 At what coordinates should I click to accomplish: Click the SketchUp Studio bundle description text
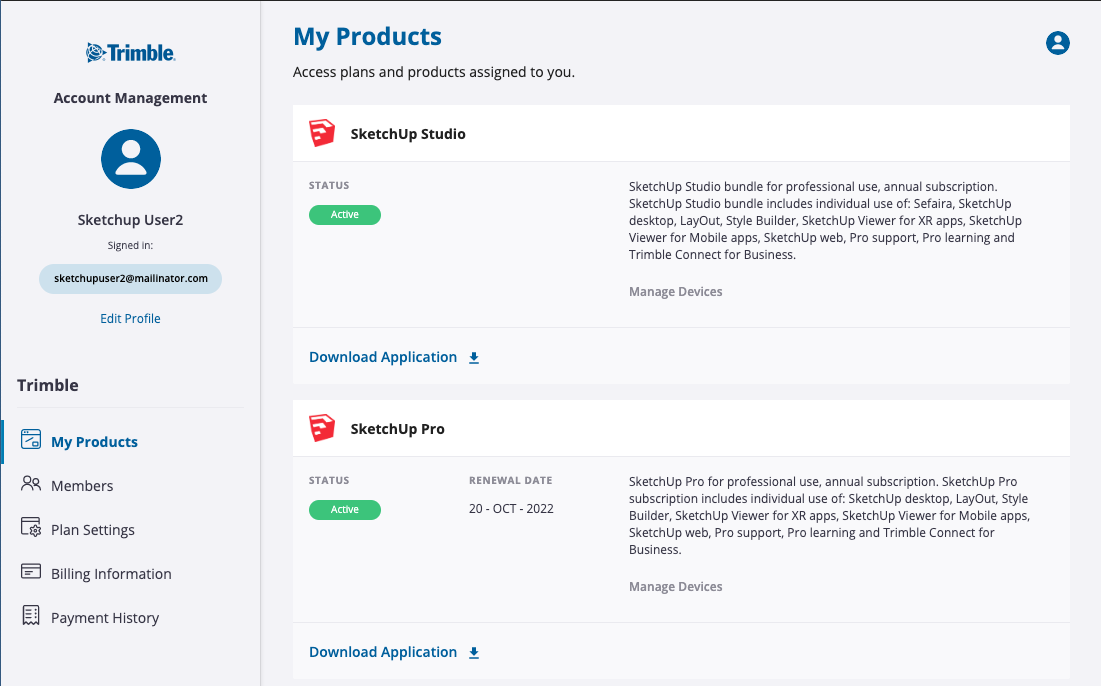pyautogui.click(x=825, y=220)
